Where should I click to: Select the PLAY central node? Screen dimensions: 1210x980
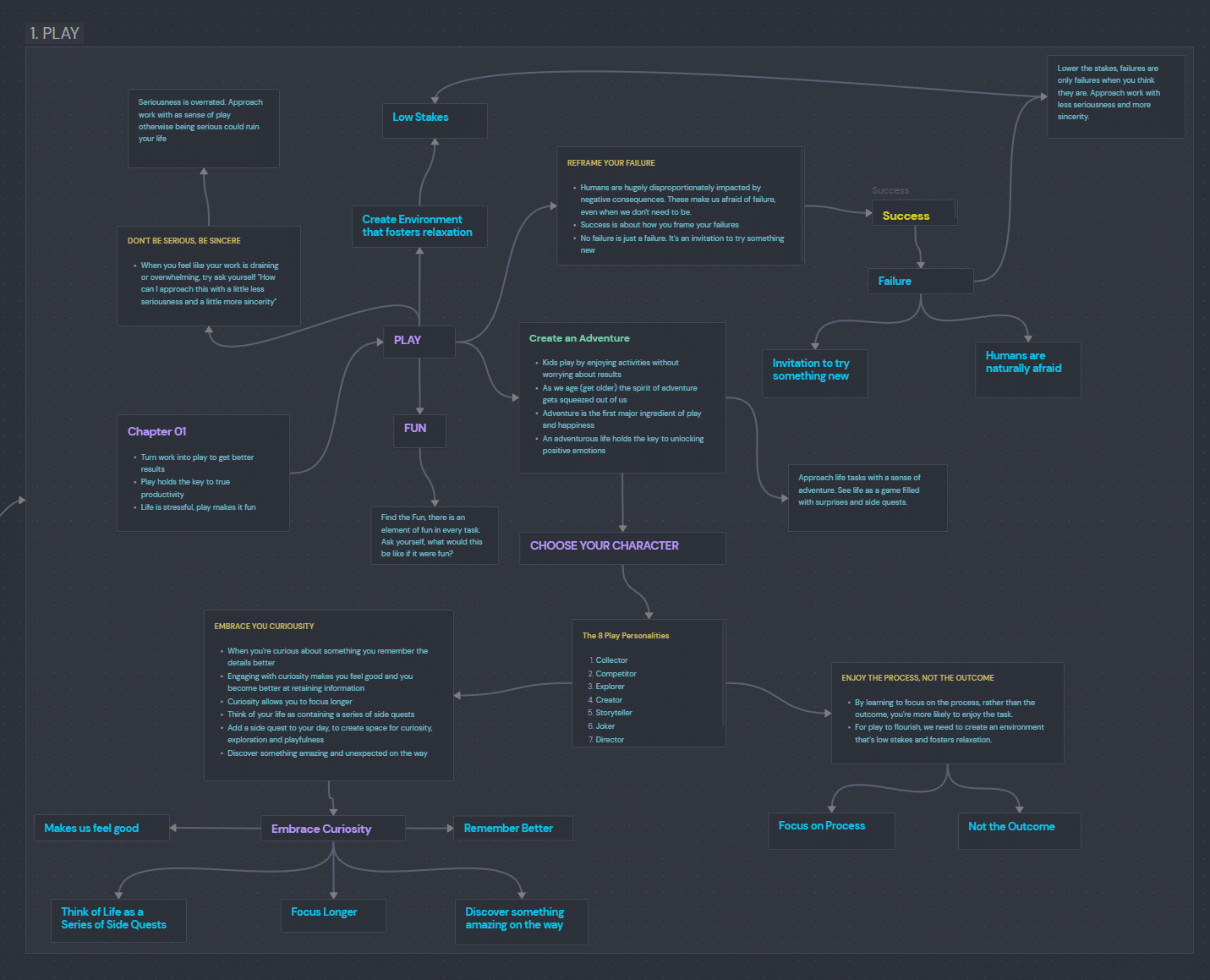click(x=419, y=341)
